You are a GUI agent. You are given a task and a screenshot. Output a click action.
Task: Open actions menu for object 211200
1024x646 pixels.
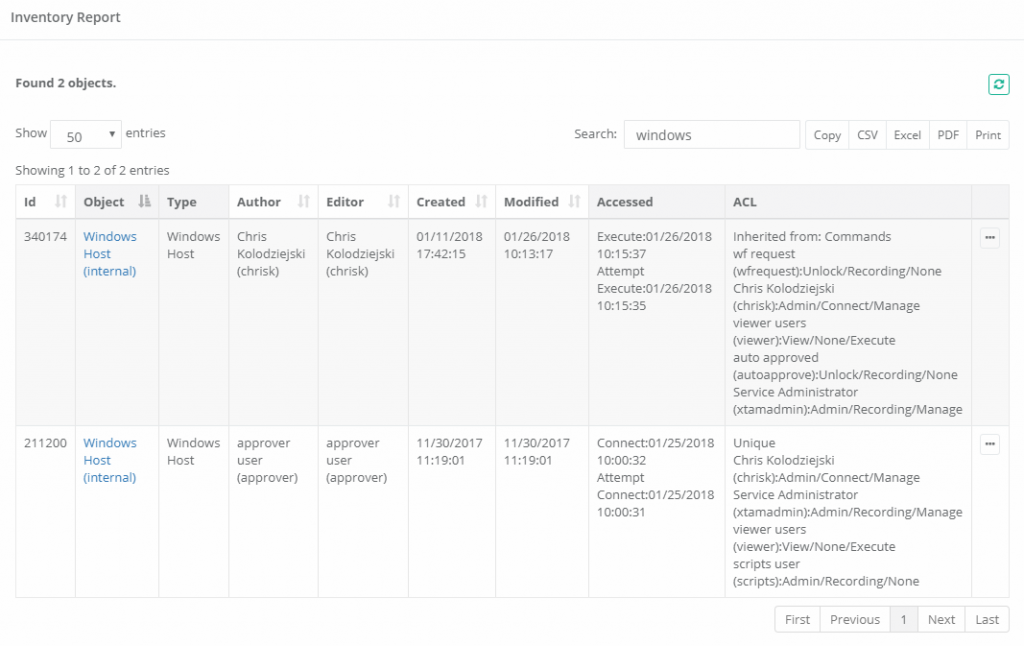tap(989, 445)
